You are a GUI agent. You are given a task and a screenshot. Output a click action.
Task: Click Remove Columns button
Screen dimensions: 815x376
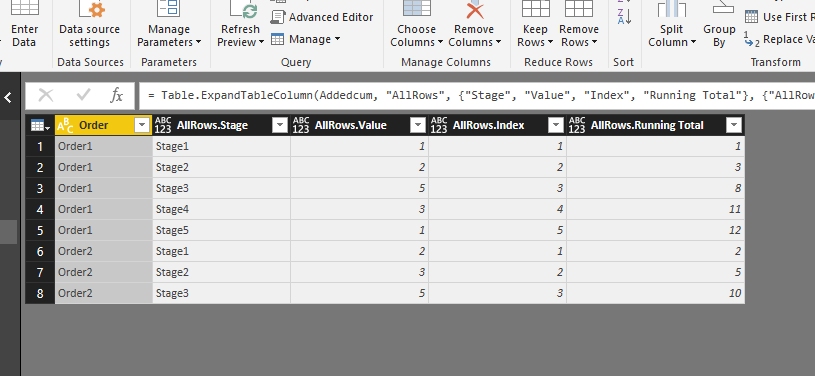(475, 25)
